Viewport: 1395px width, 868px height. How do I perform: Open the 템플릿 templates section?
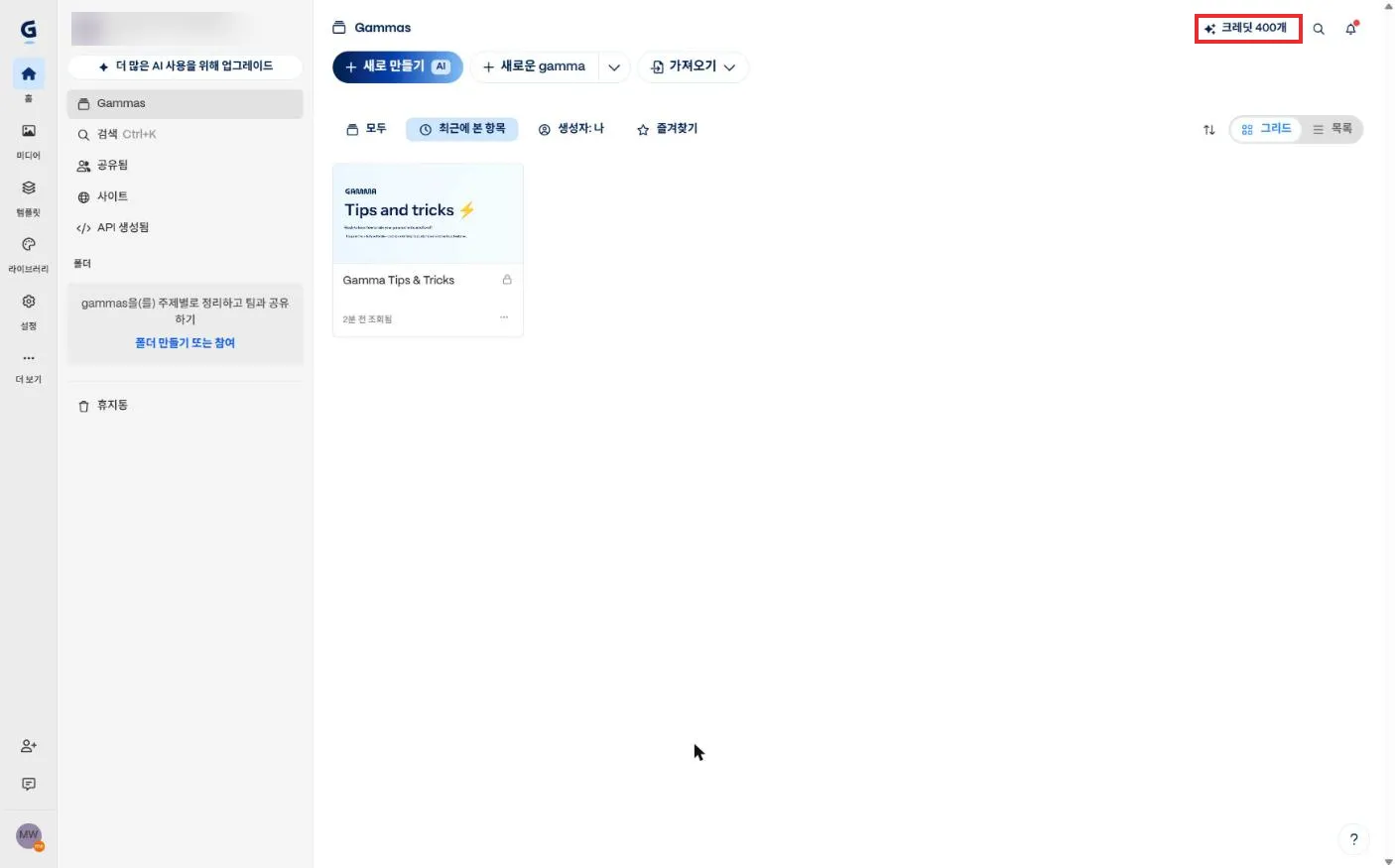29,196
